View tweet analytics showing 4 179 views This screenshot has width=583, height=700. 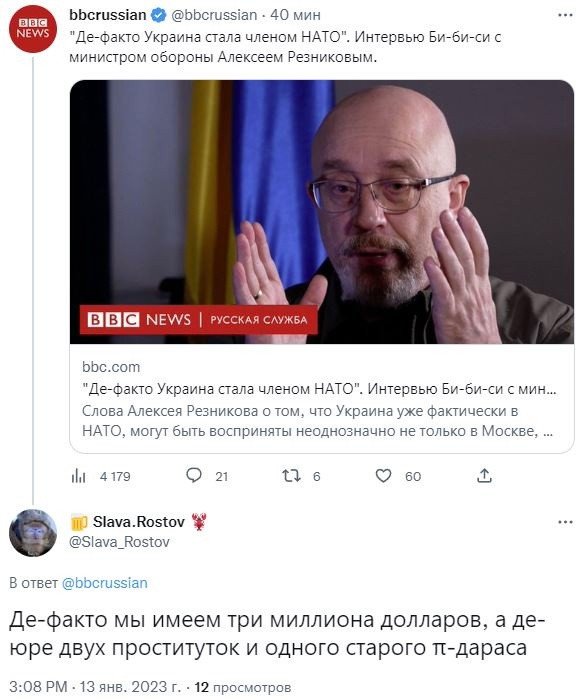pos(101,476)
